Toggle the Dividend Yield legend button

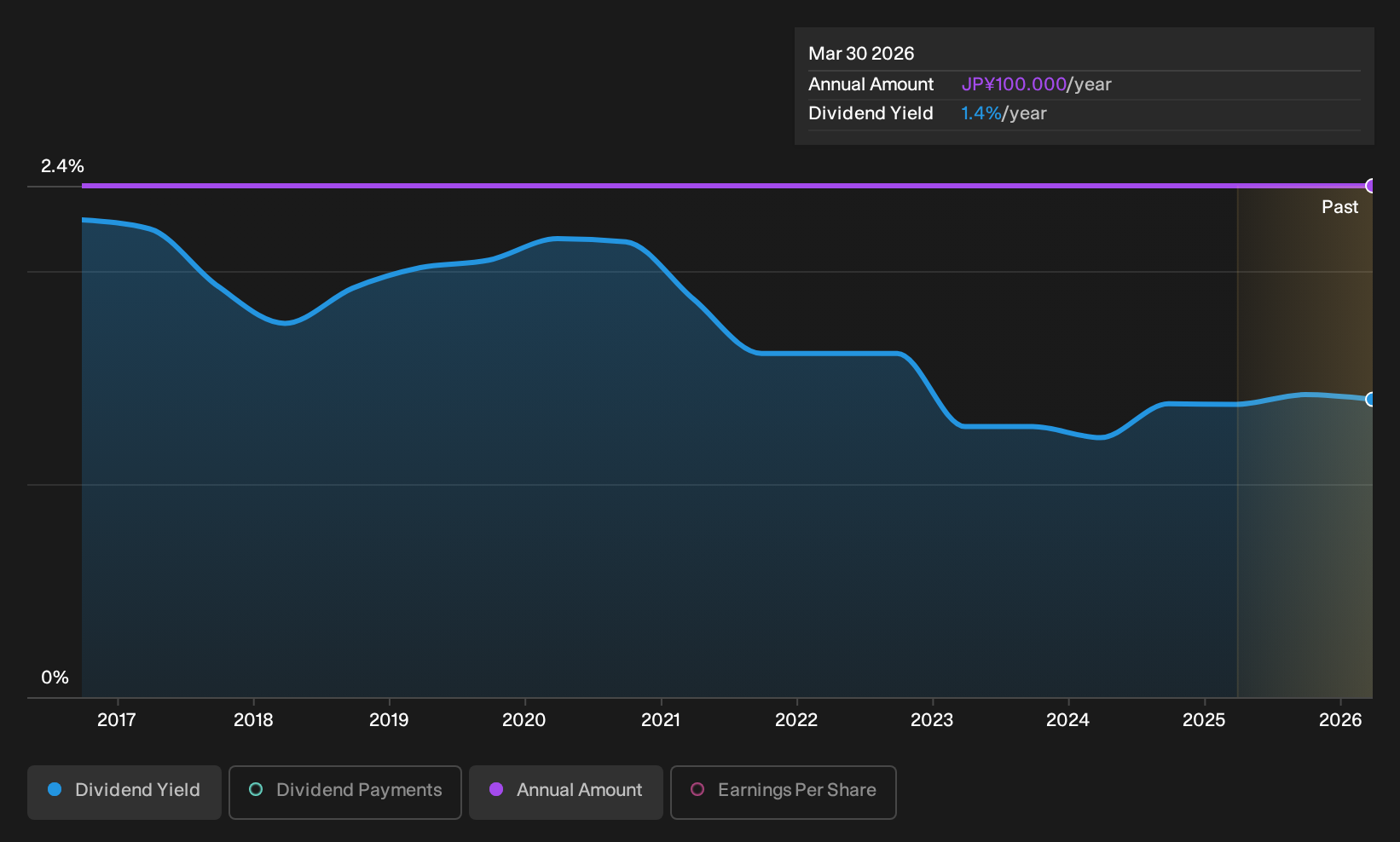tap(124, 792)
